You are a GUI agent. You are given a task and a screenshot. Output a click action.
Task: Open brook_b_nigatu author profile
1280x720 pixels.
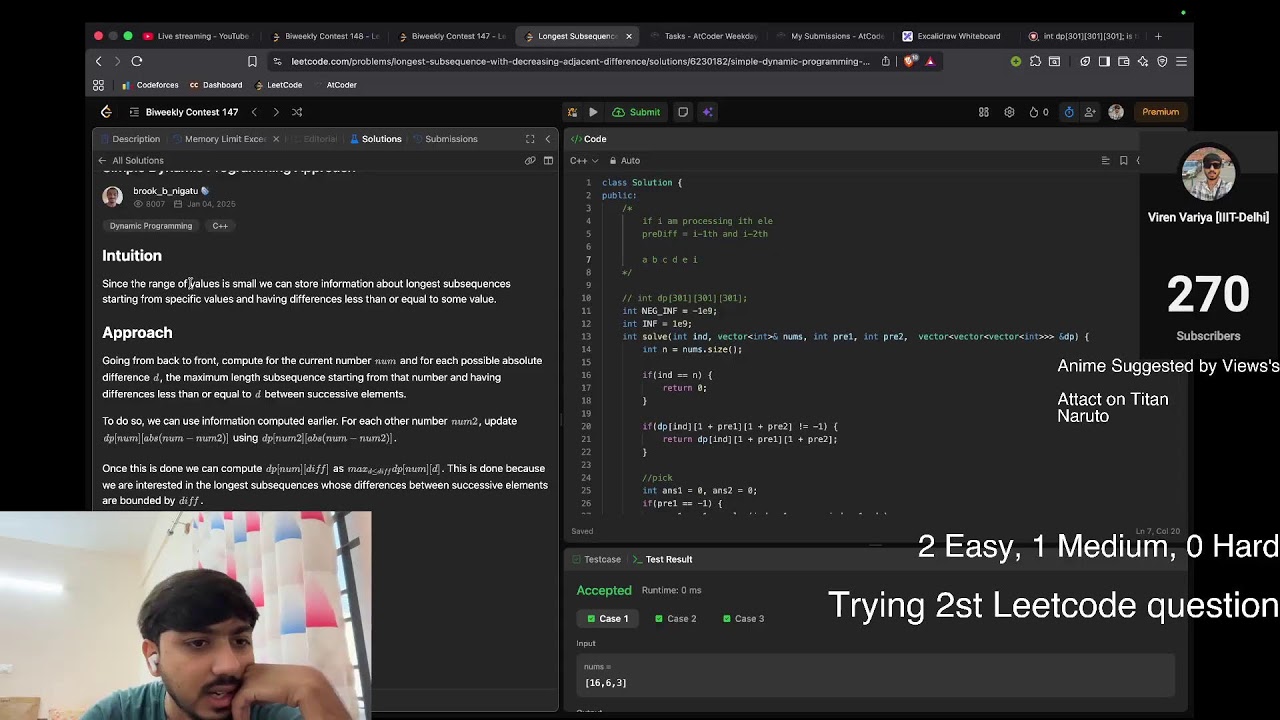pos(165,191)
